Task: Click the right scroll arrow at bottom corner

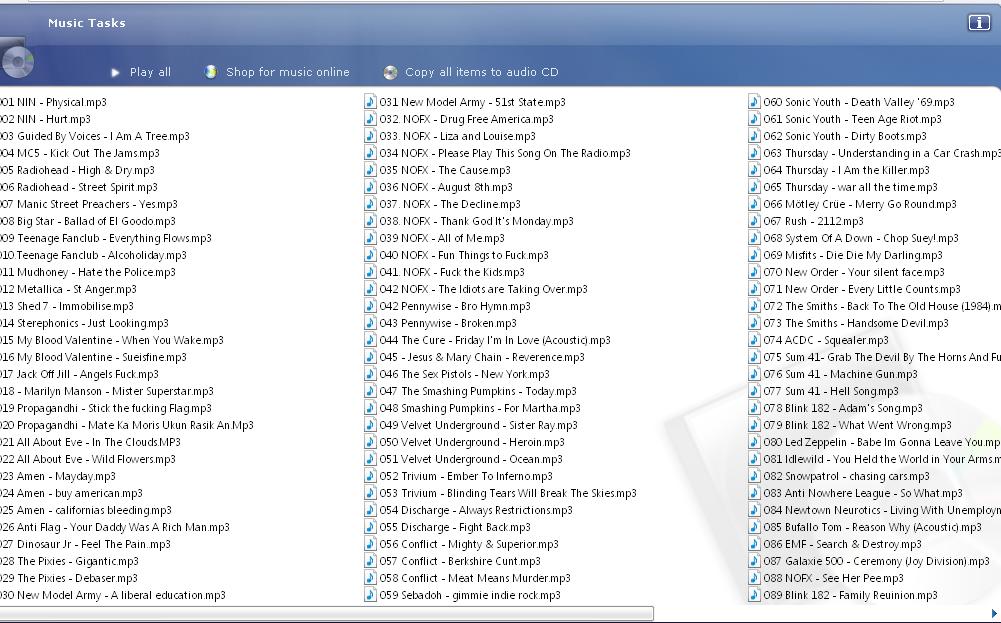Action: [x=994, y=613]
